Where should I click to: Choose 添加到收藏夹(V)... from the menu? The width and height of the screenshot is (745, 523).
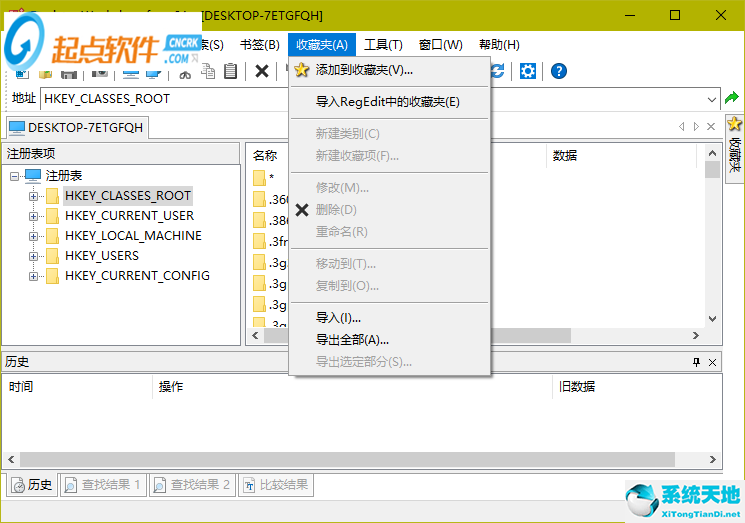pos(364,70)
